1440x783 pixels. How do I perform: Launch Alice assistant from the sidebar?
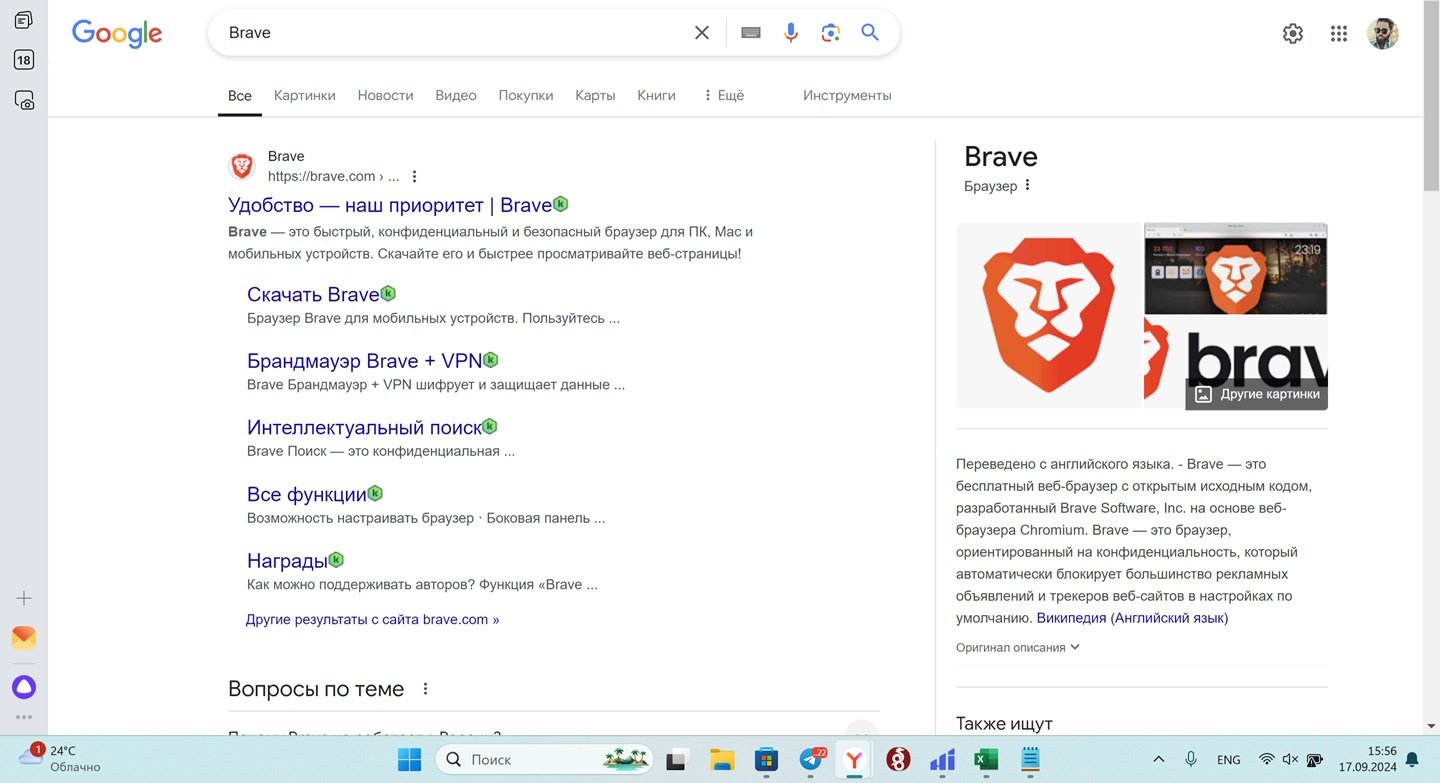(x=24, y=687)
